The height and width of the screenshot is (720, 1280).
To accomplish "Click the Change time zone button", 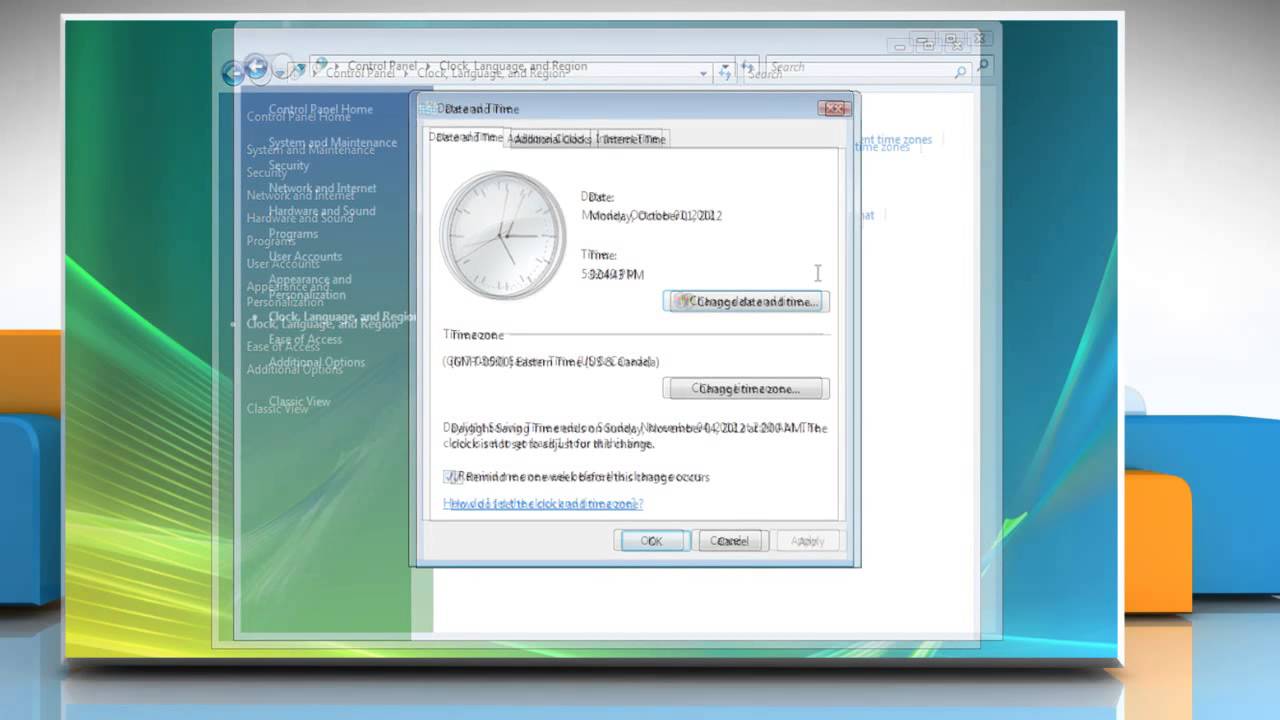I will pyautogui.click(x=747, y=388).
